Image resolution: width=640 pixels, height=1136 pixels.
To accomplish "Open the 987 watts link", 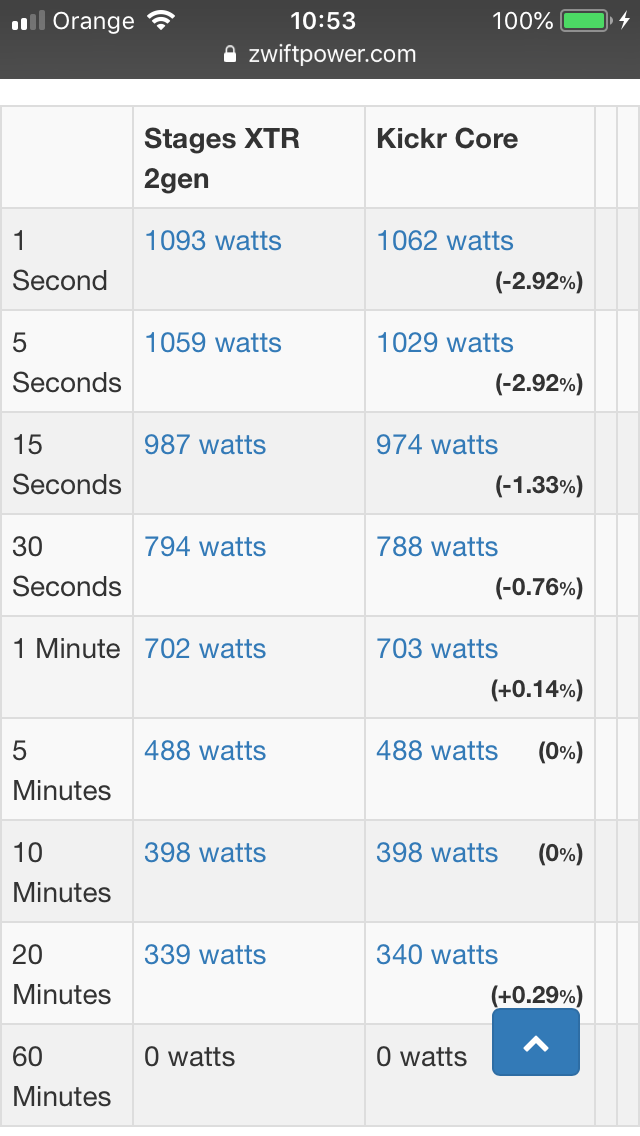I will pos(205,445).
